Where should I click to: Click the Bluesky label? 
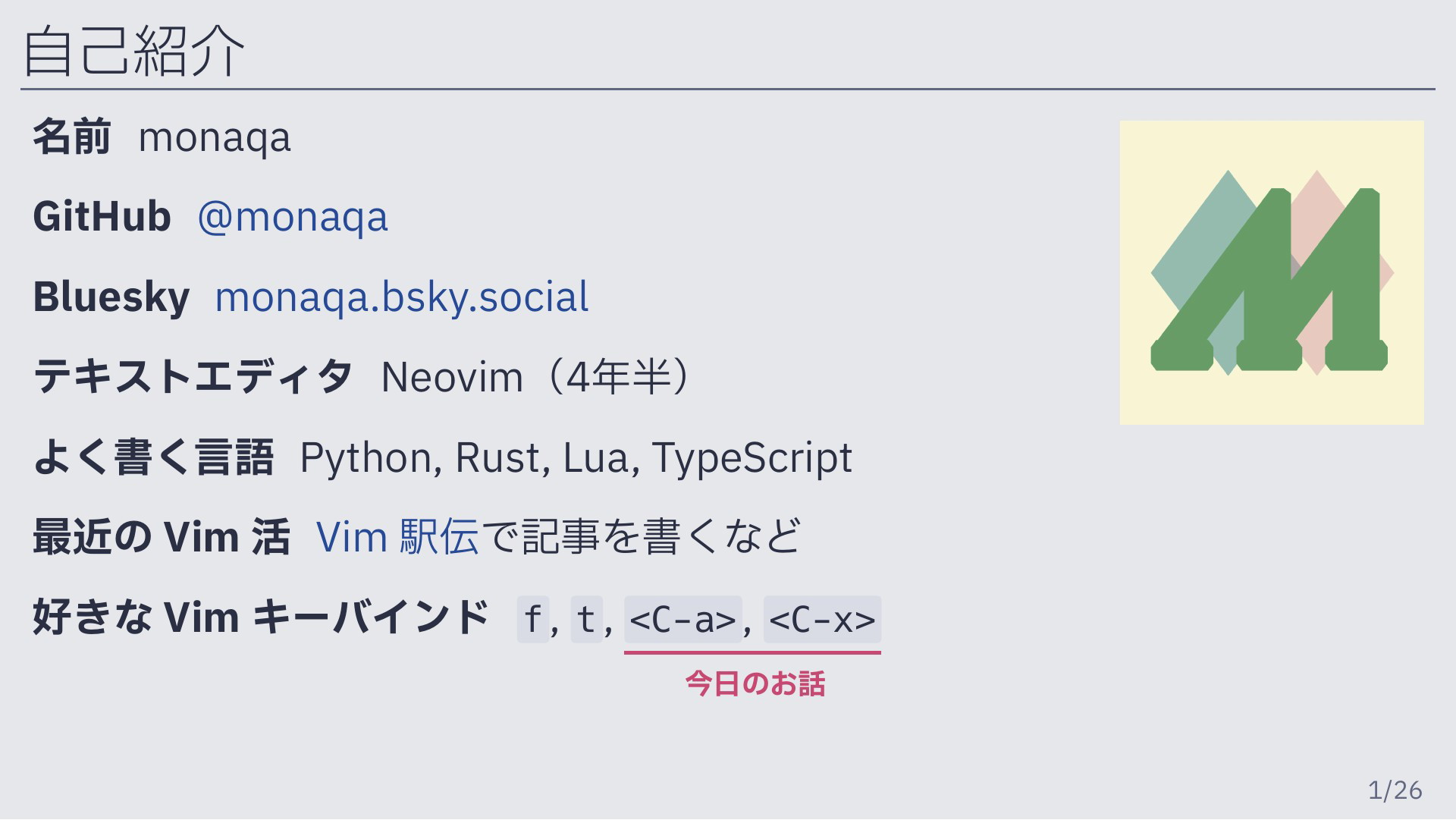point(111,297)
